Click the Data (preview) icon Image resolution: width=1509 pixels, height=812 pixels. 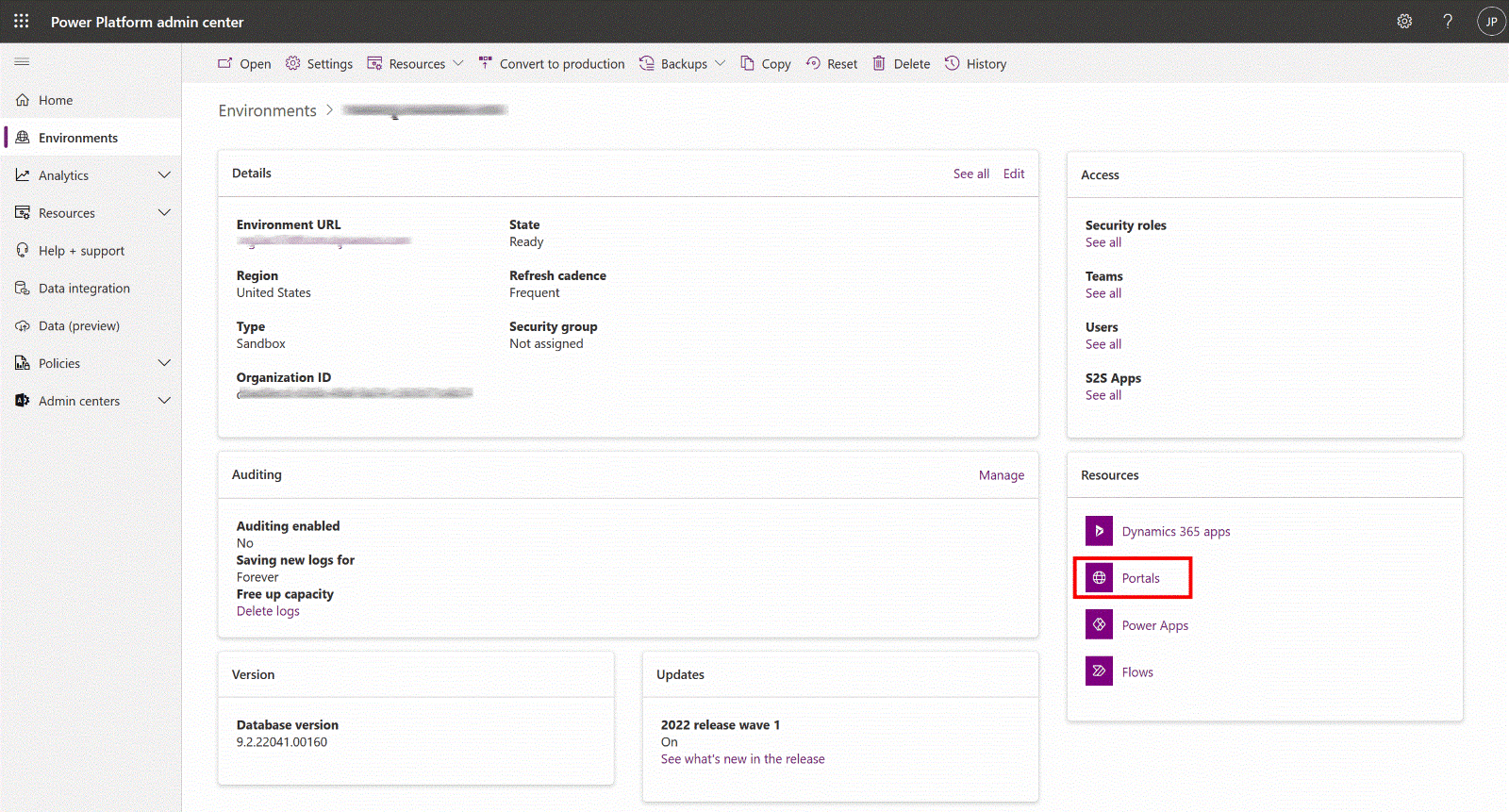[x=23, y=326]
